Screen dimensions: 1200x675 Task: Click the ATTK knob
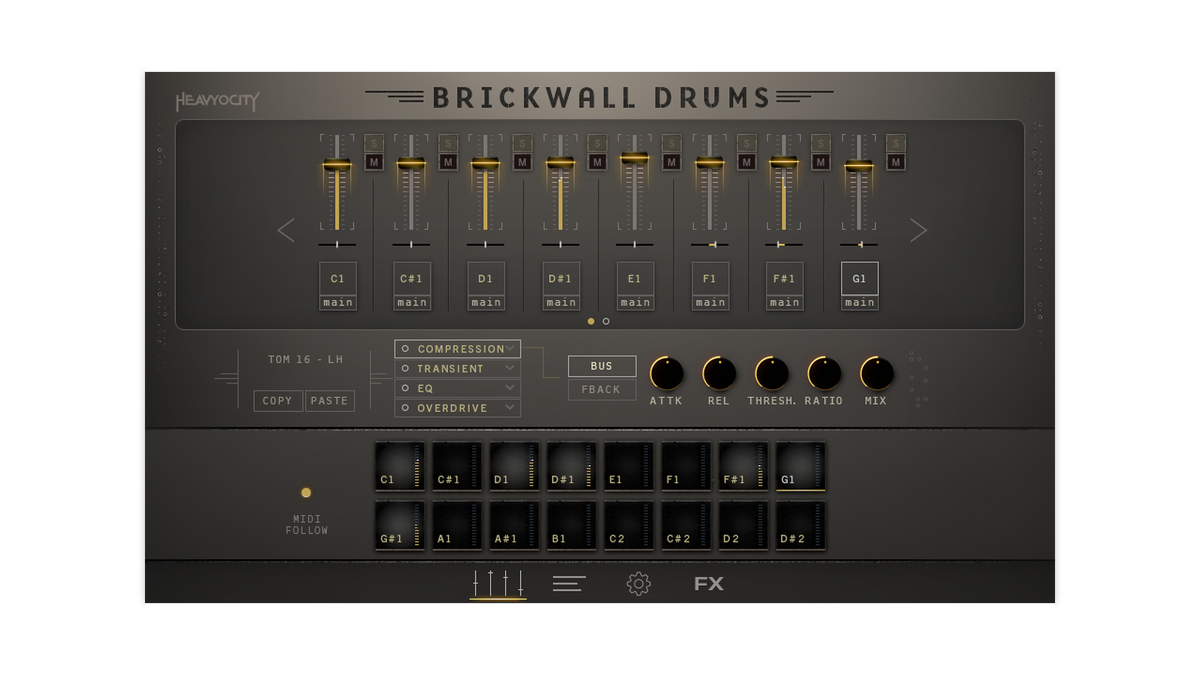(x=666, y=373)
